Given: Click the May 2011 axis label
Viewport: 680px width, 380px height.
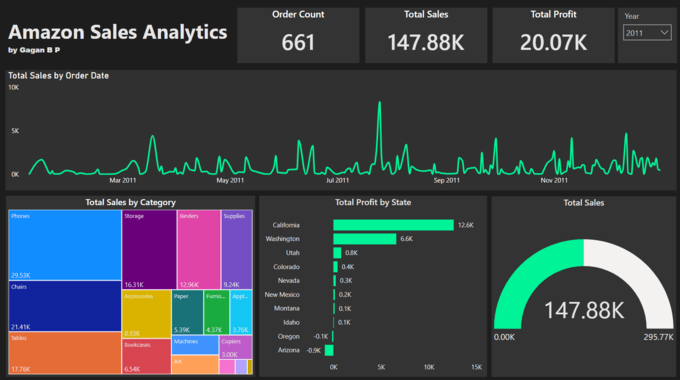Looking at the screenshot, I should pos(230,180).
